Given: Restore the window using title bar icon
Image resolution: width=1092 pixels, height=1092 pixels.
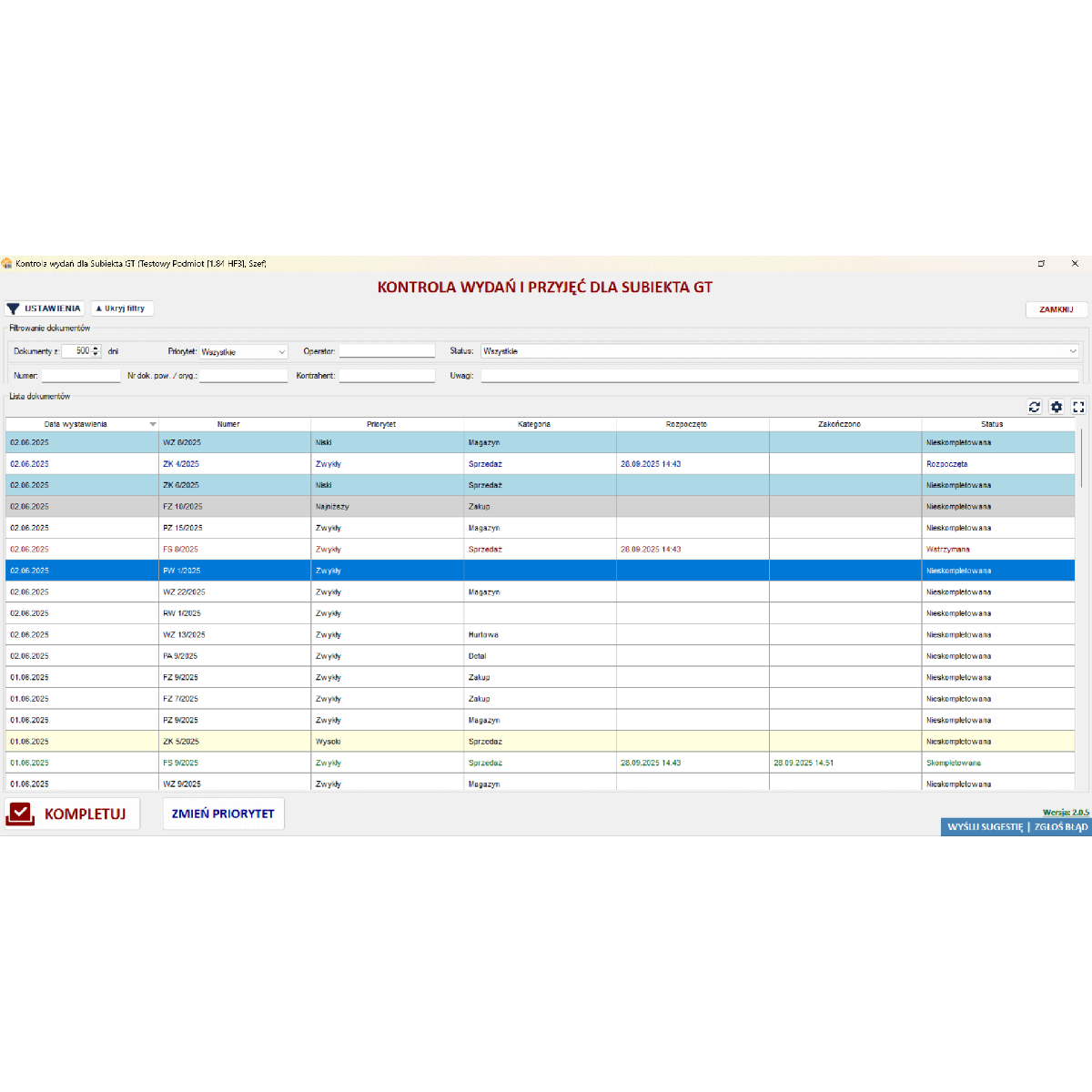Looking at the screenshot, I should 1041,264.
